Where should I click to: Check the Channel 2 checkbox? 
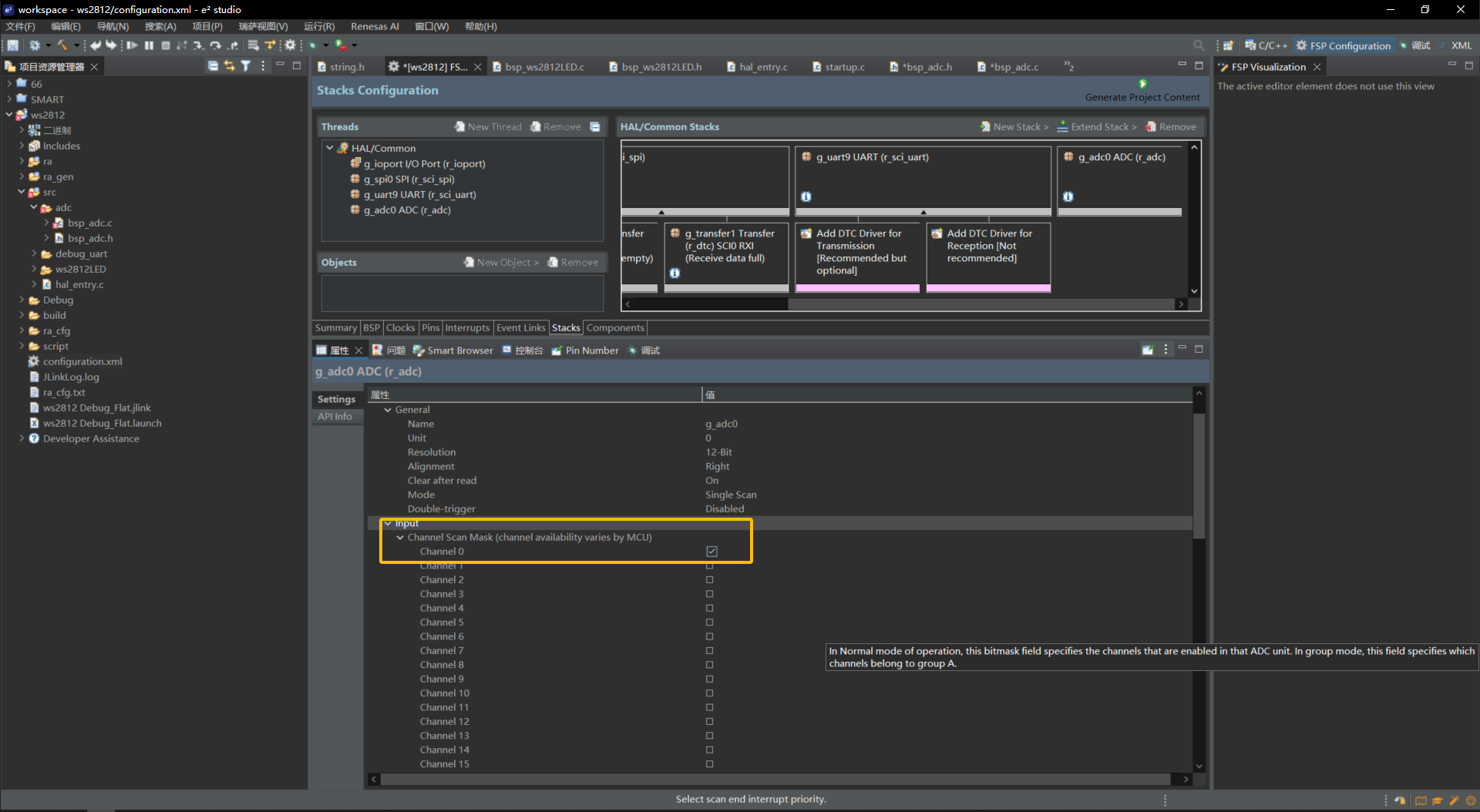(709, 580)
